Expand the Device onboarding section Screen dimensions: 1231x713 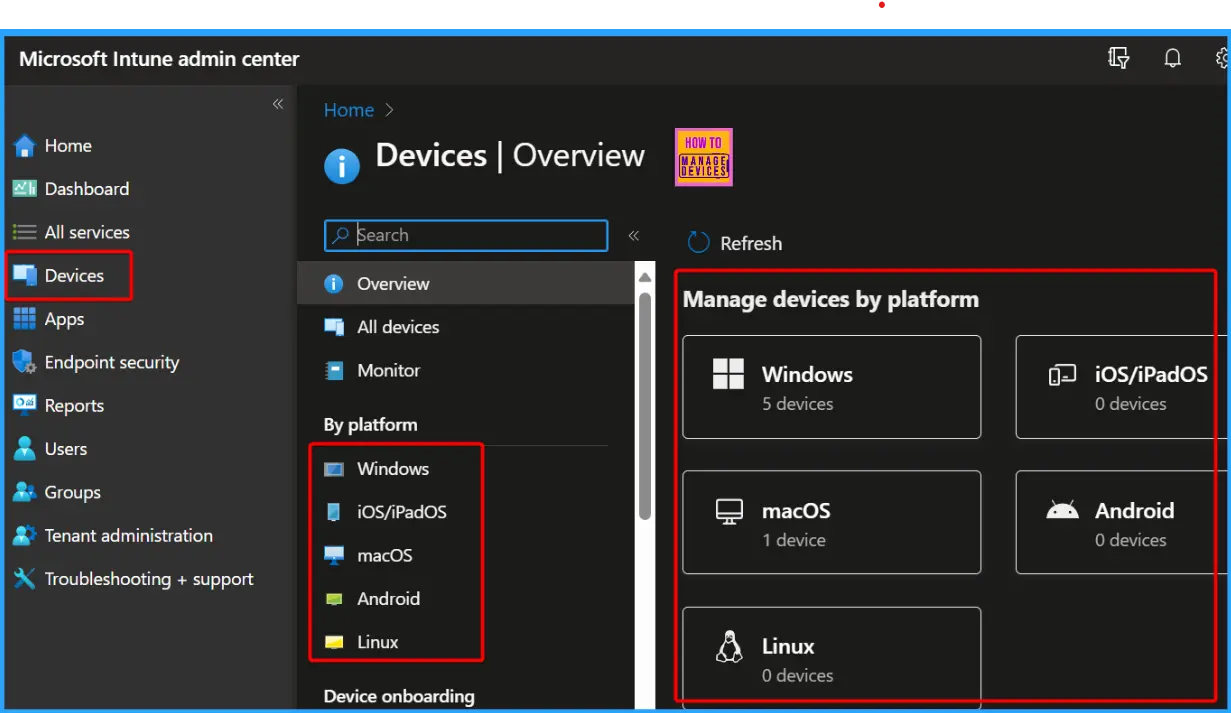point(396,696)
